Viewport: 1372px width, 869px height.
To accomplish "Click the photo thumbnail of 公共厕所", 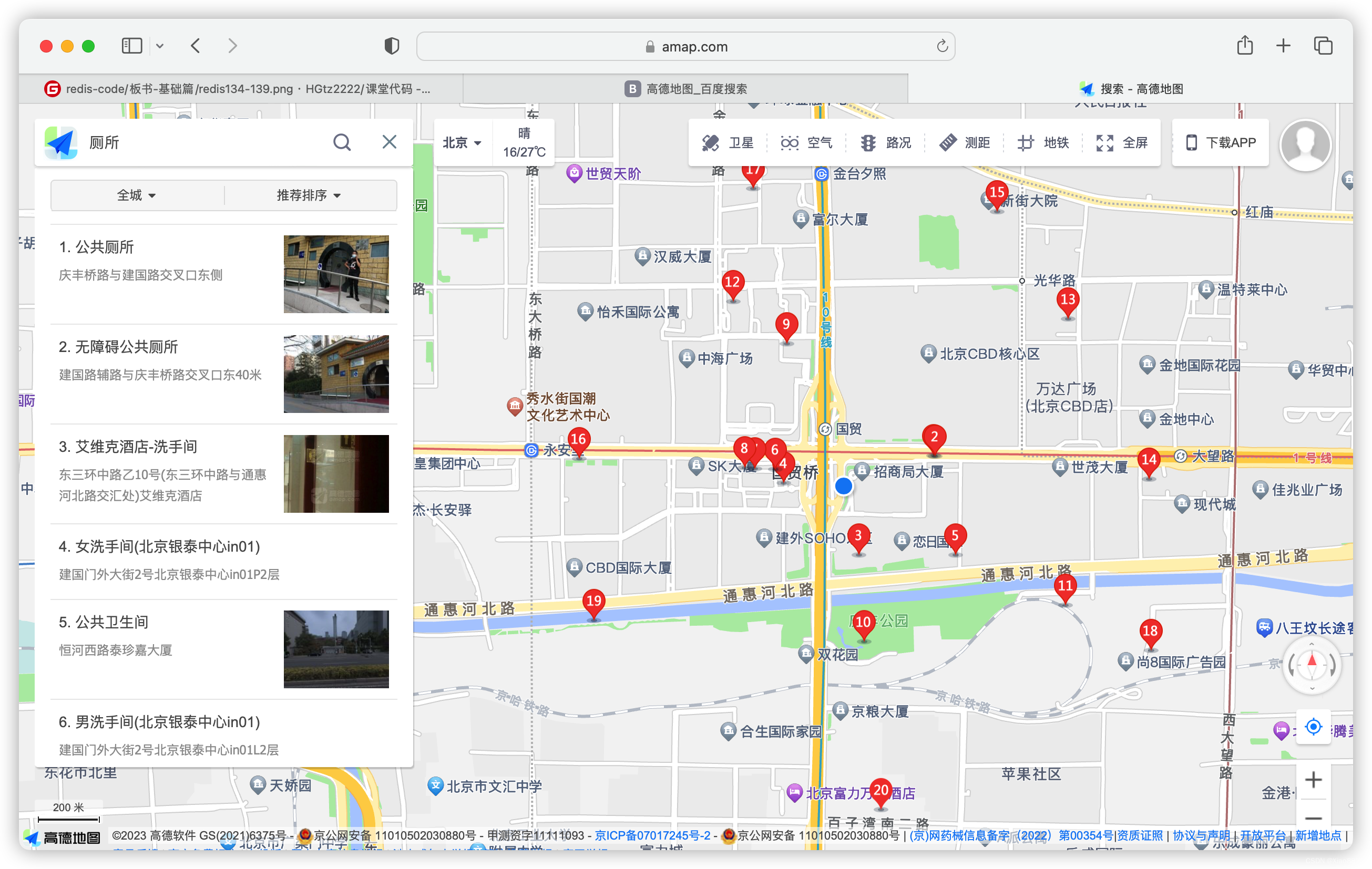I will tap(336, 274).
